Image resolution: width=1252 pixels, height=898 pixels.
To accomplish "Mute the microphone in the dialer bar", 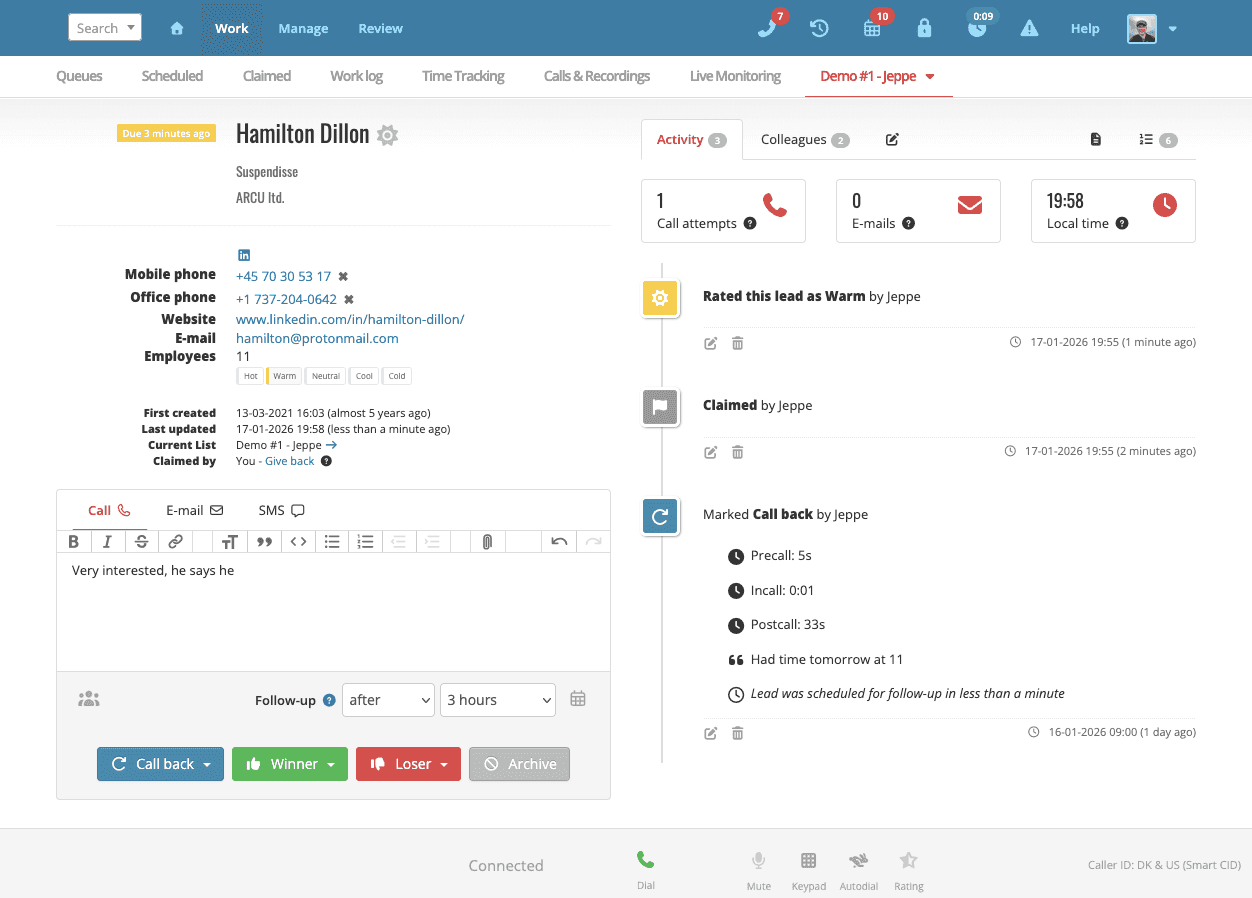I will point(758,862).
